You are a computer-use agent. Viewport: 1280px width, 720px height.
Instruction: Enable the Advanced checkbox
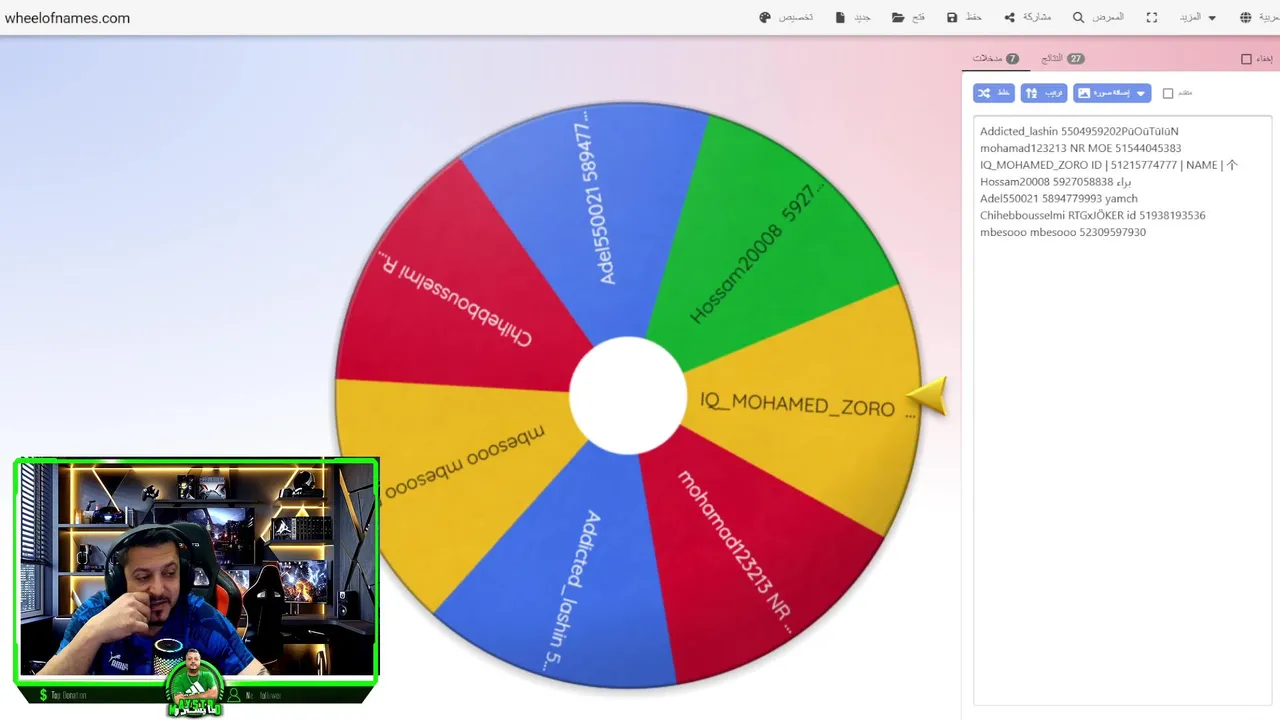click(1168, 93)
